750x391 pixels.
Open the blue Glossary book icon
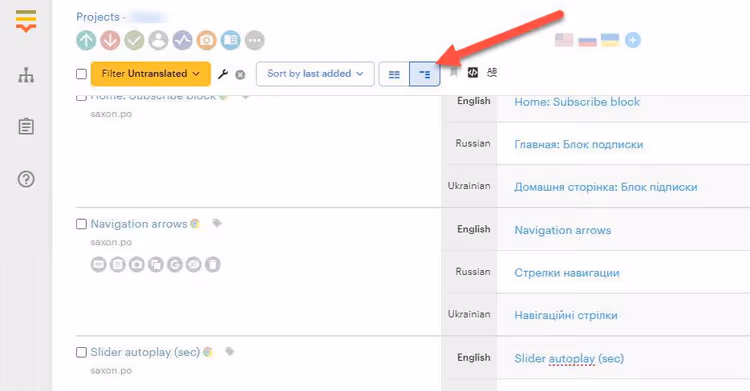coord(231,40)
